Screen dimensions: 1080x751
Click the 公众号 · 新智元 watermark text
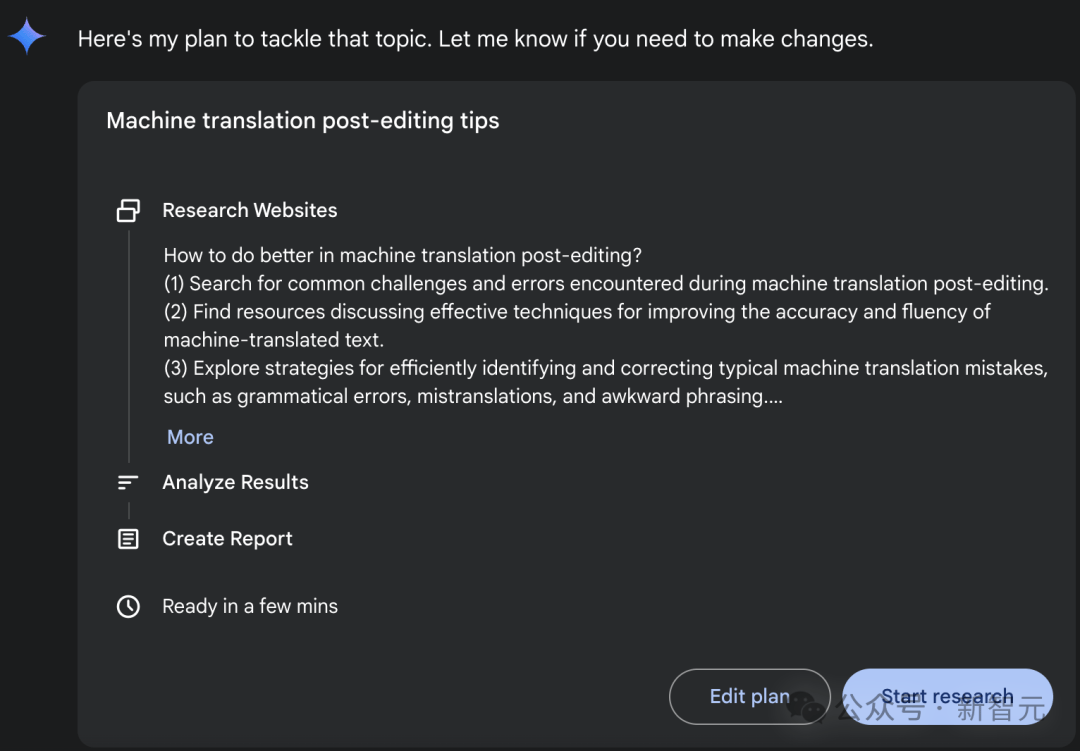(x=941, y=708)
